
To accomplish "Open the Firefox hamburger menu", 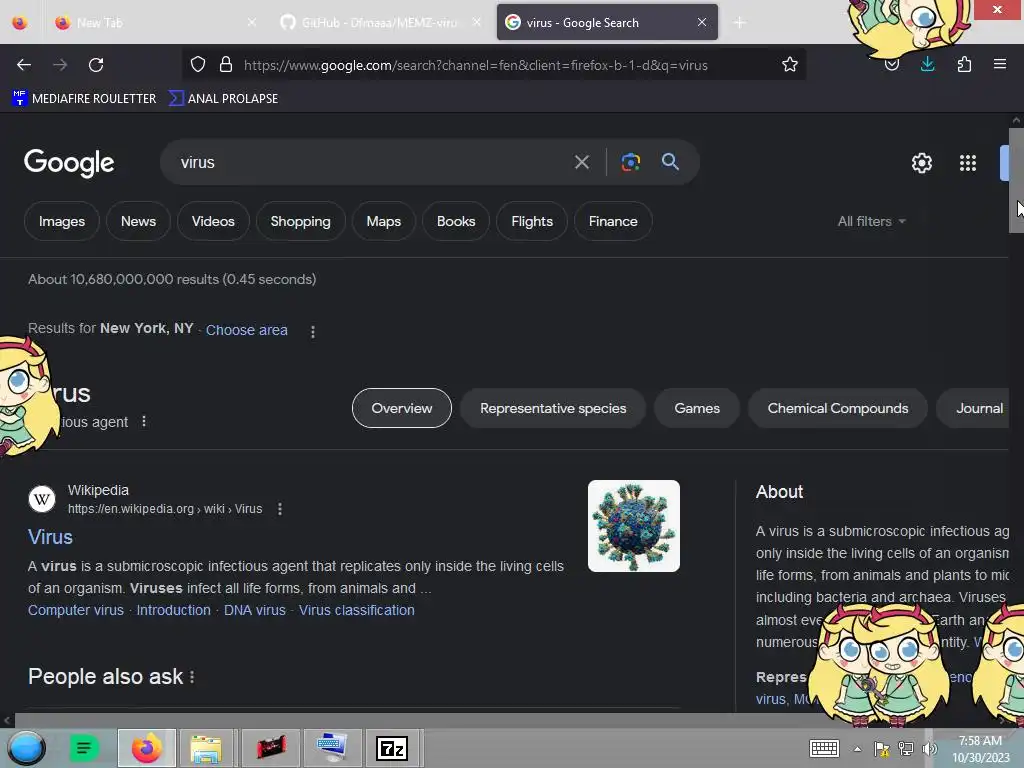I will click(x=999, y=64).
